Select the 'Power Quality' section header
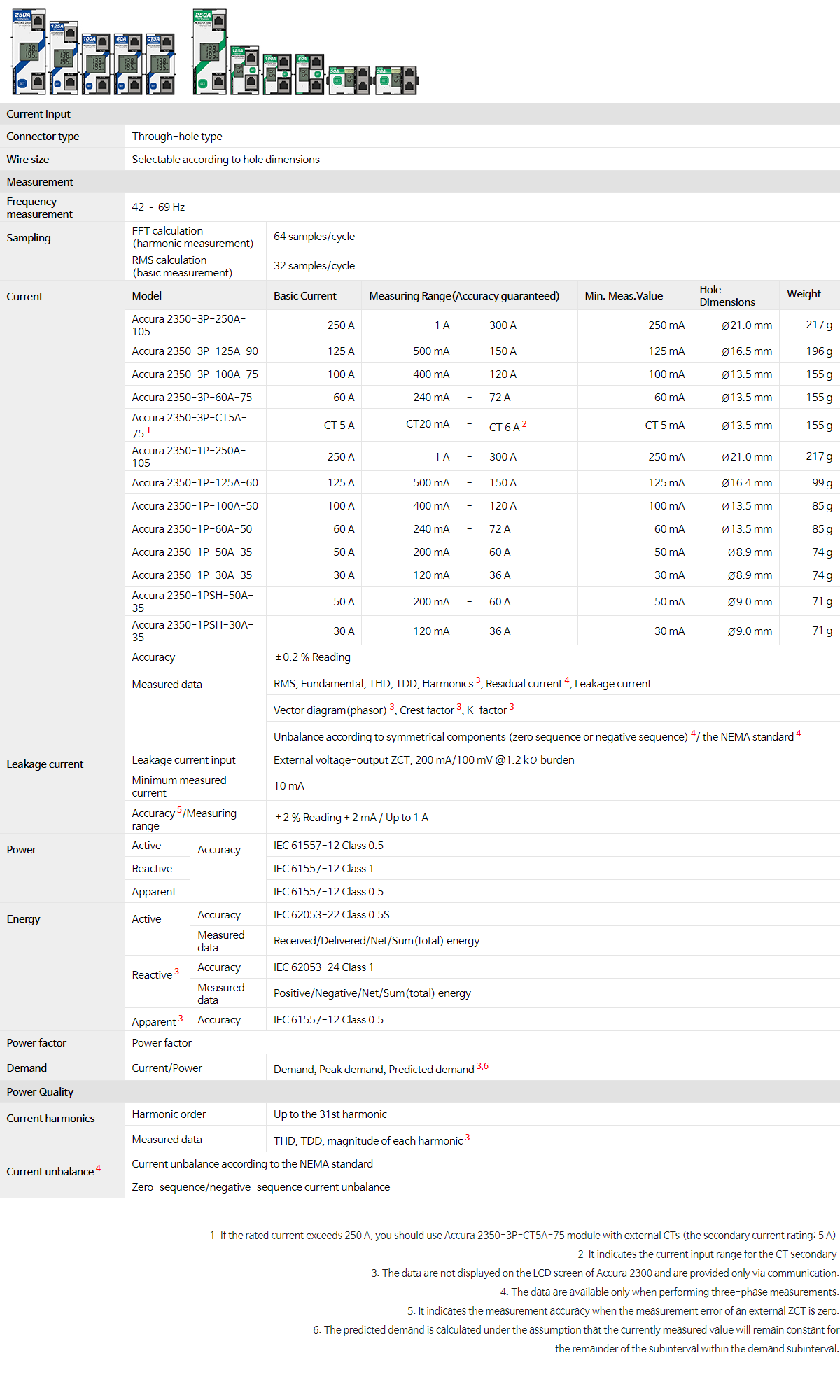This screenshot has width=840, height=1400. click(x=420, y=1091)
